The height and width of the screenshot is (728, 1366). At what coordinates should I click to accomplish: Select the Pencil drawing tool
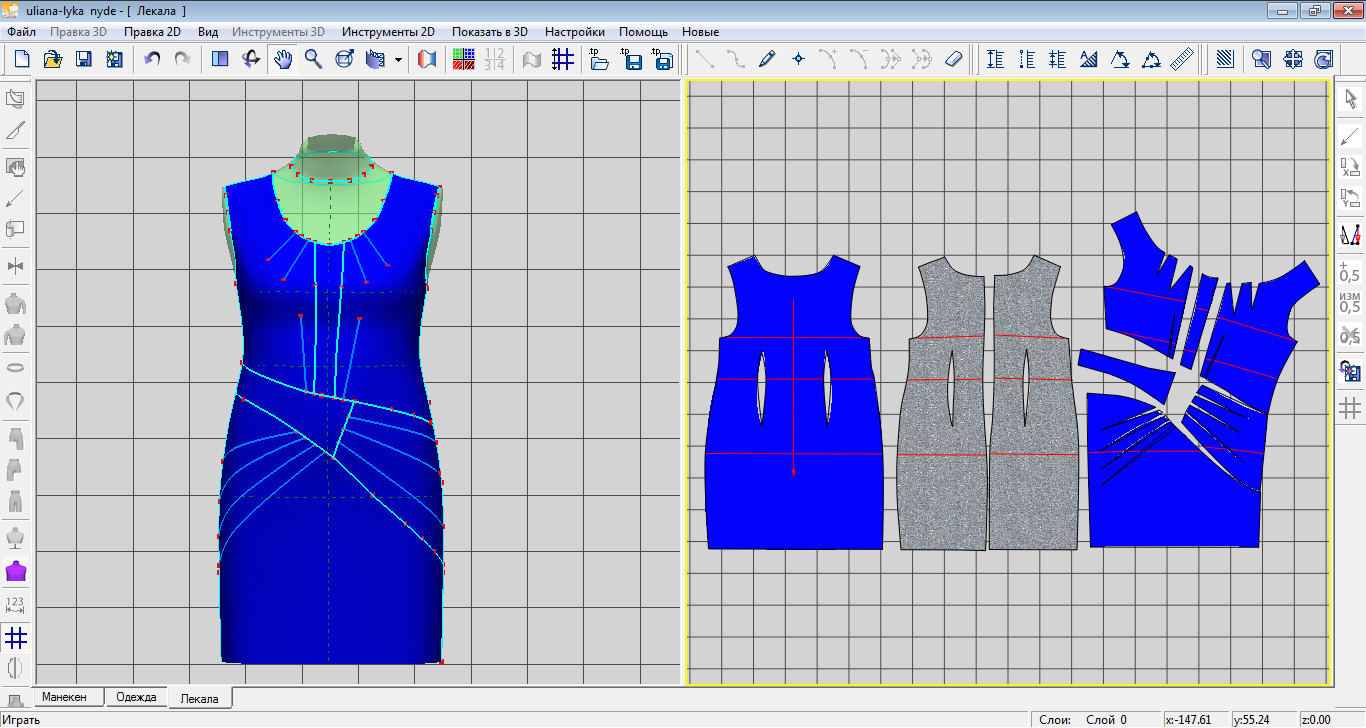(767, 59)
